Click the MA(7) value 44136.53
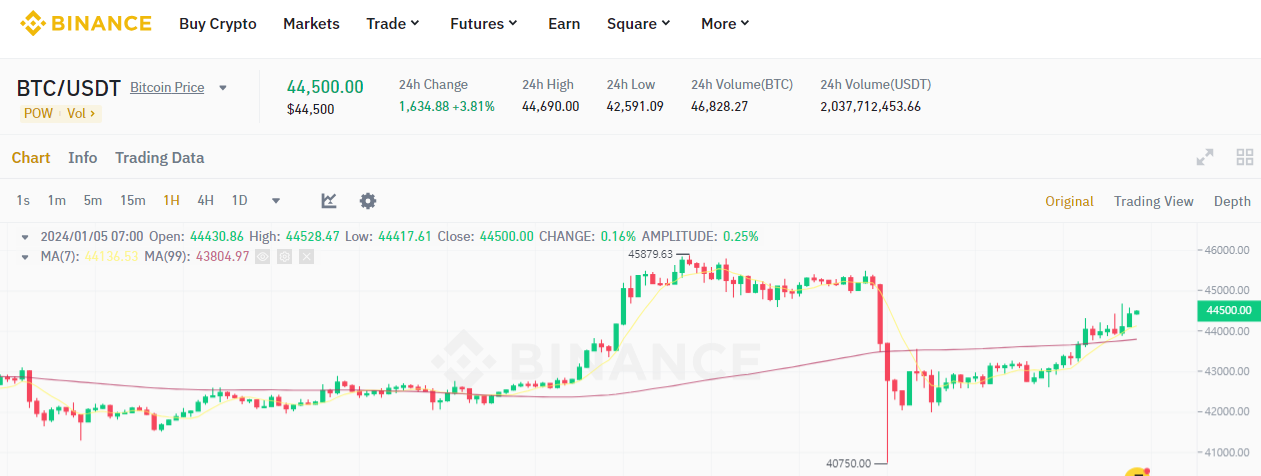Image resolution: width=1261 pixels, height=476 pixels. pyautogui.click(x=111, y=257)
